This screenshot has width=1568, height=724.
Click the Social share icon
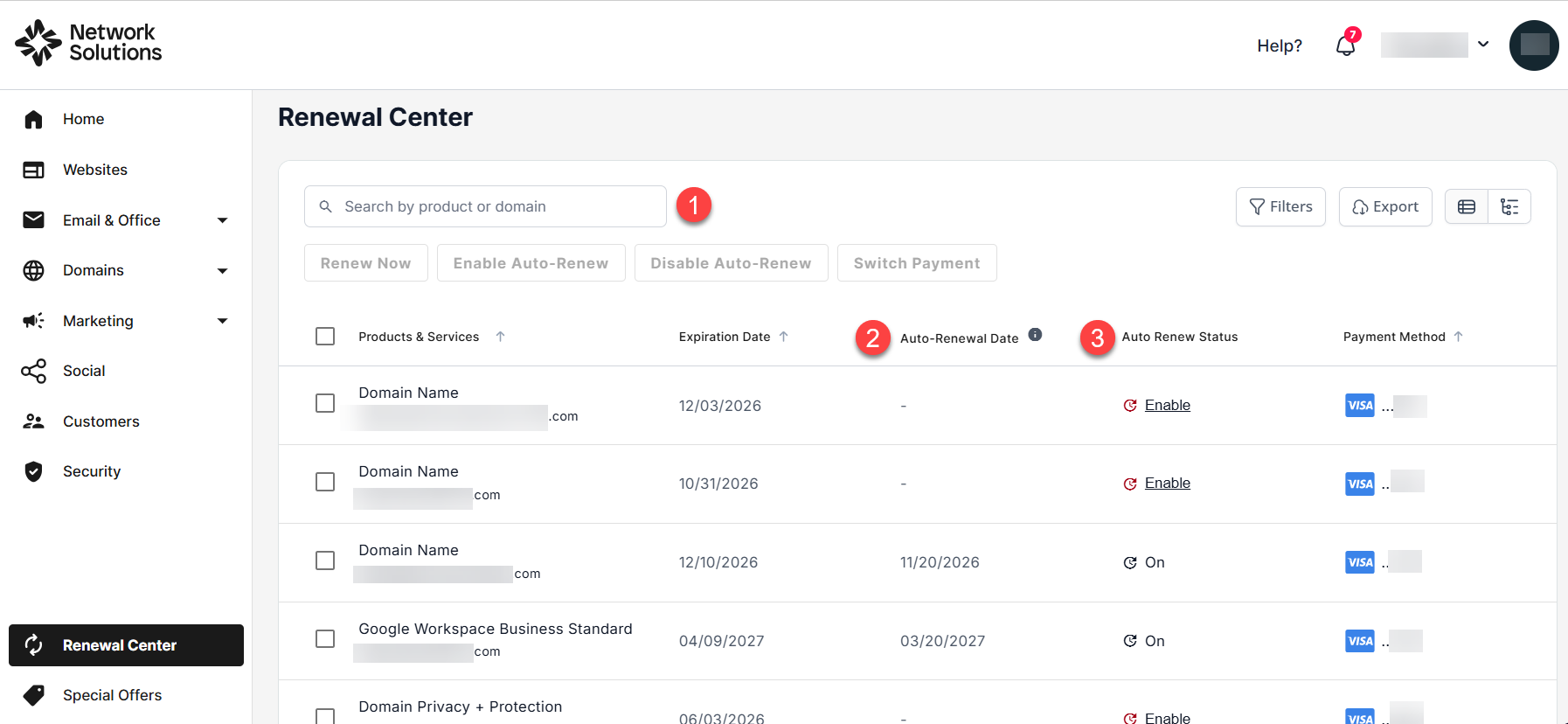pyautogui.click(x=33, y=371)
